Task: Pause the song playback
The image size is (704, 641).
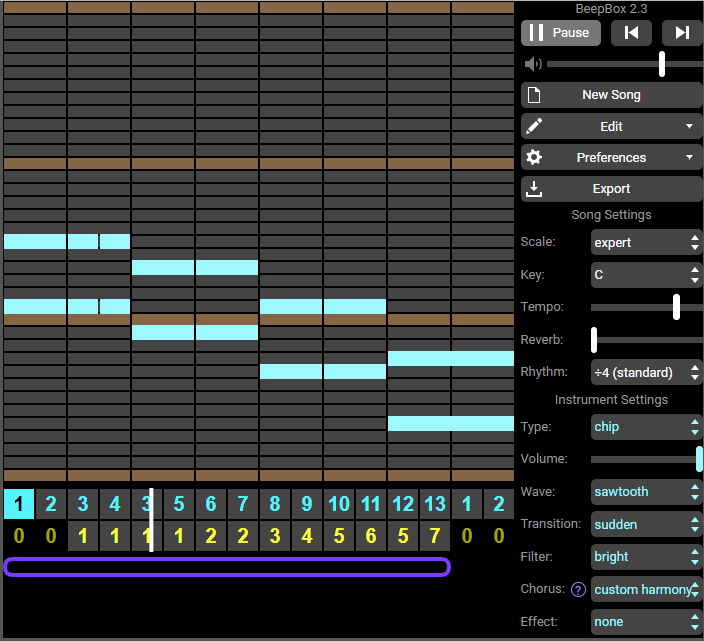Action: [560, 33]
